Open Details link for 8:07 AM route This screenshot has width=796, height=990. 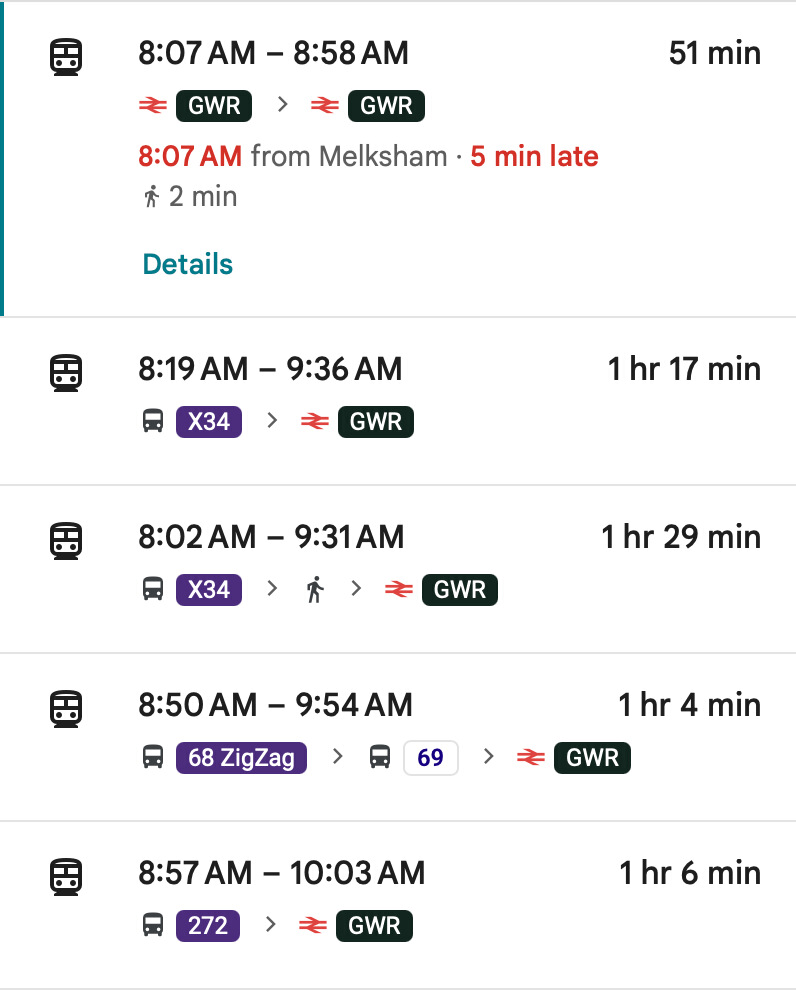pos(188,265)
